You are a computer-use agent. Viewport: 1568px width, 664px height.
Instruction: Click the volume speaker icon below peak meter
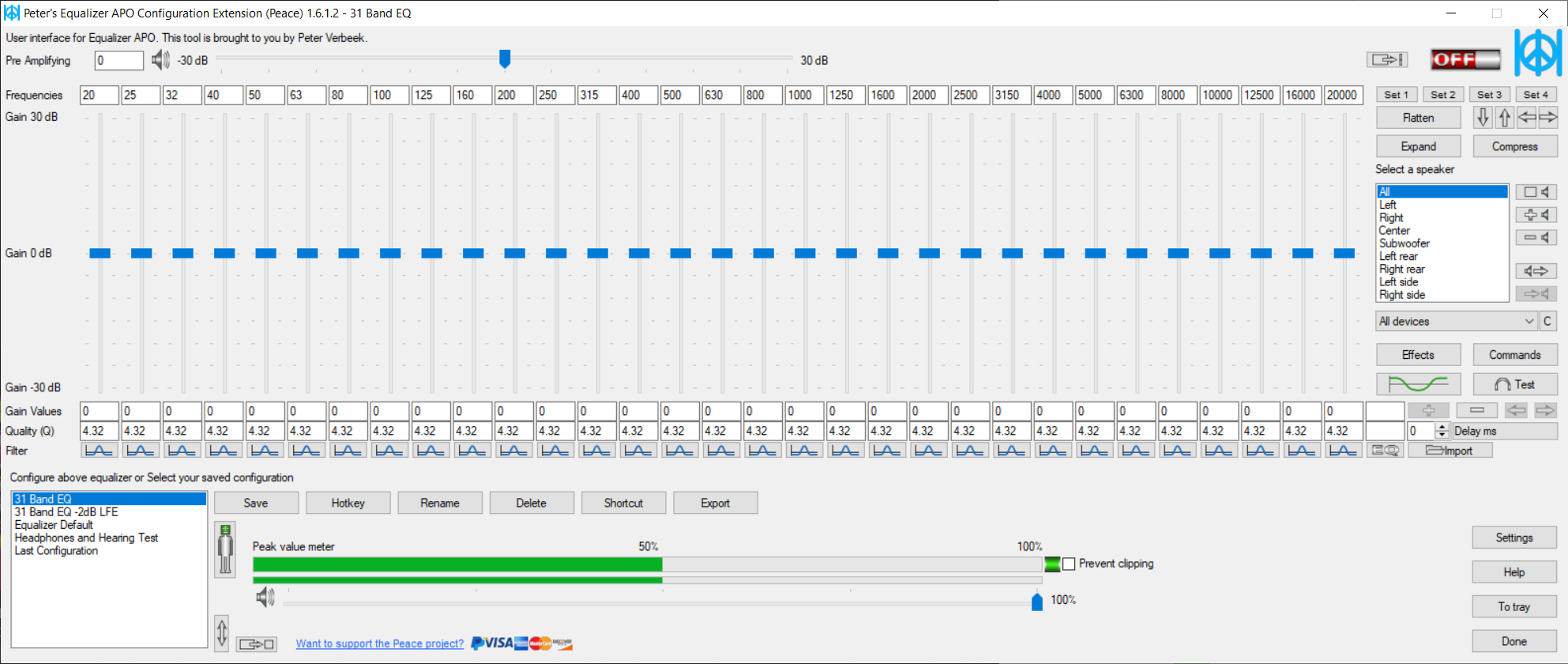point(265,598)
